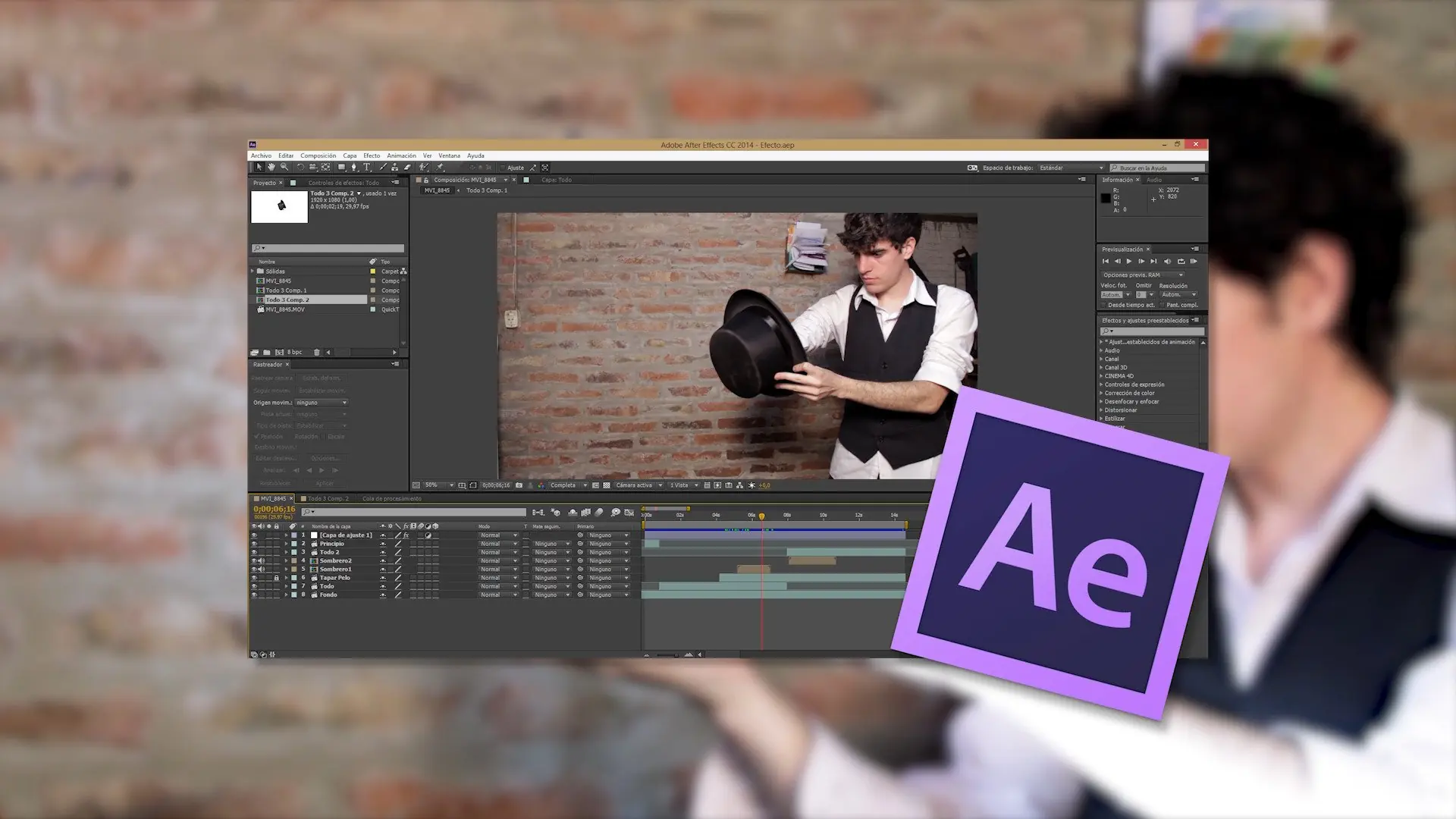Jump to first frame in Previsualización panel
1456x819 pixels.
[1106, 262]
